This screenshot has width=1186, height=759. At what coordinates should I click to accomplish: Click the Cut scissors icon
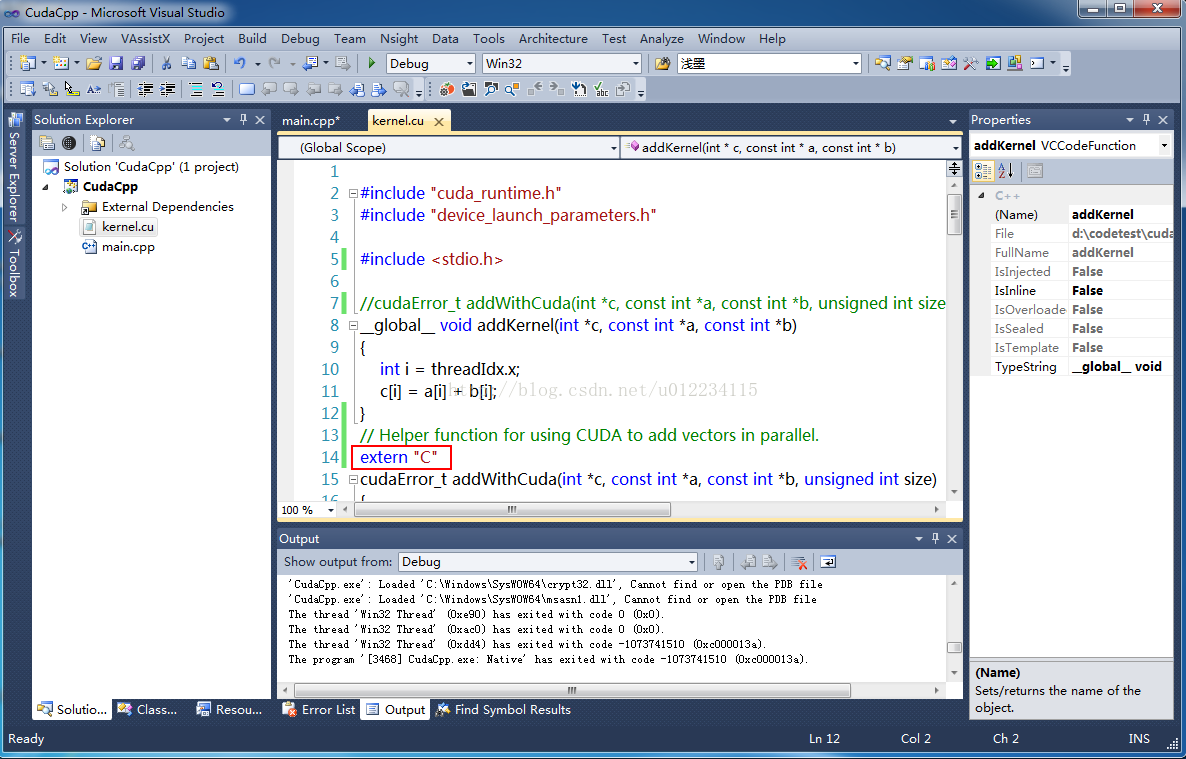tap(166, 64)
